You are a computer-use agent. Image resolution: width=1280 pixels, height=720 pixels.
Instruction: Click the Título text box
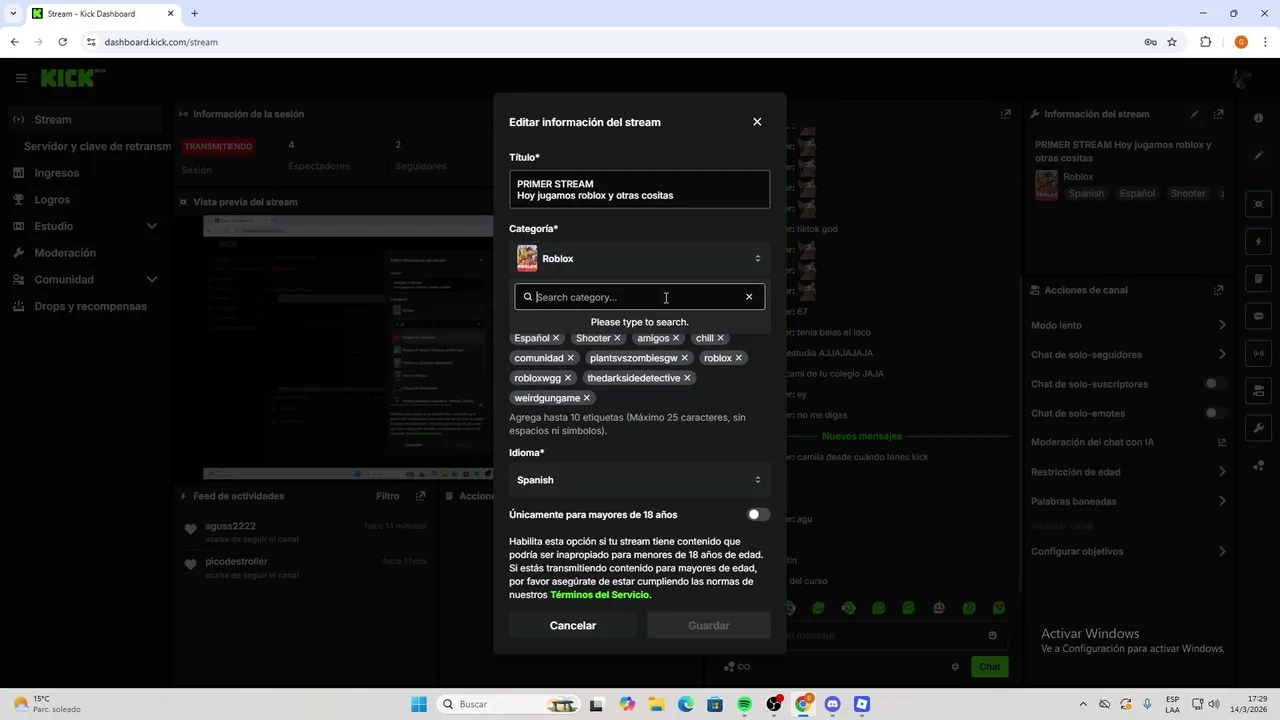click(640, 190)
